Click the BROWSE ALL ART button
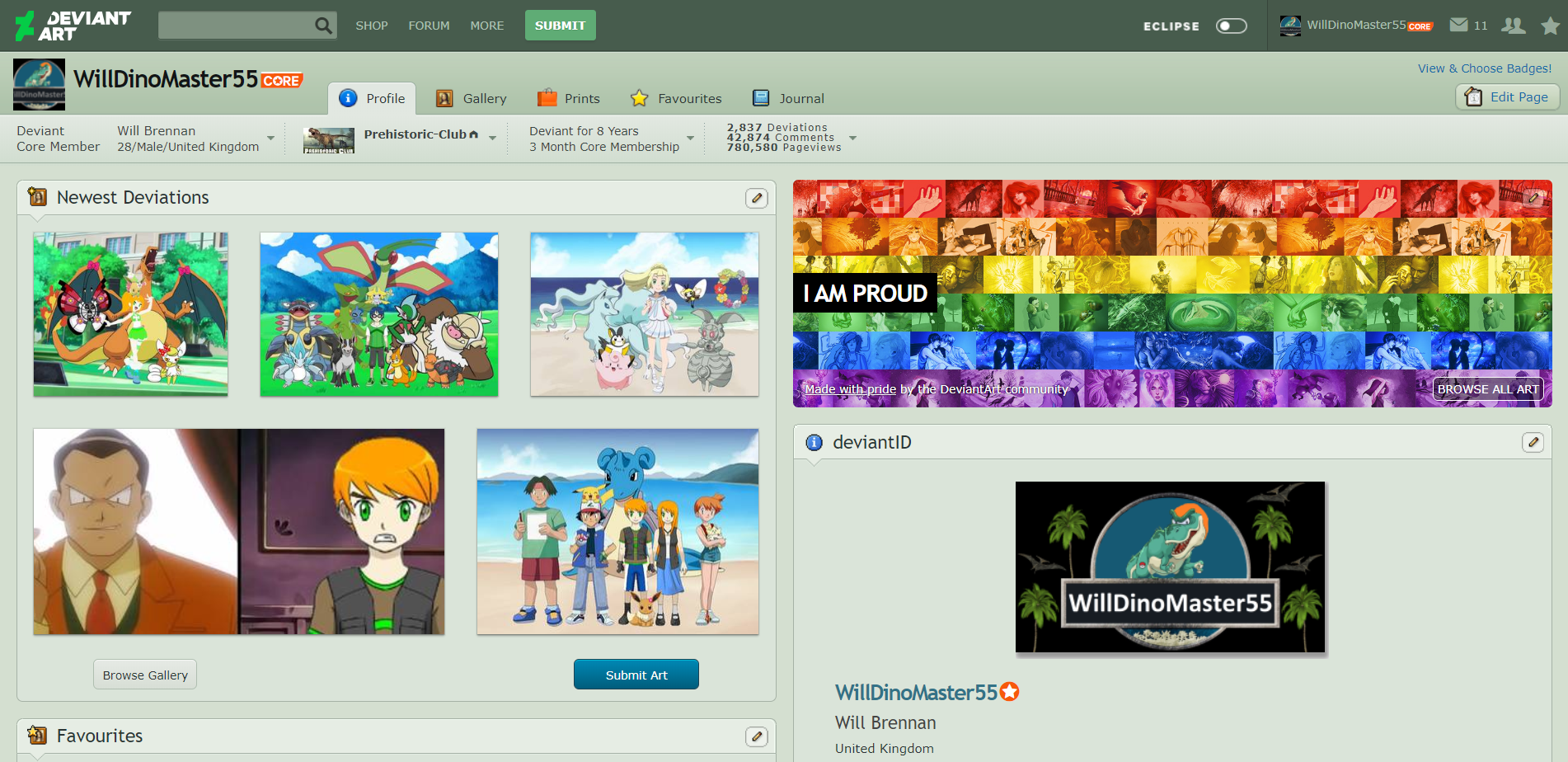The height and width of the screenshot is (762, 1568). (1488, 389)
